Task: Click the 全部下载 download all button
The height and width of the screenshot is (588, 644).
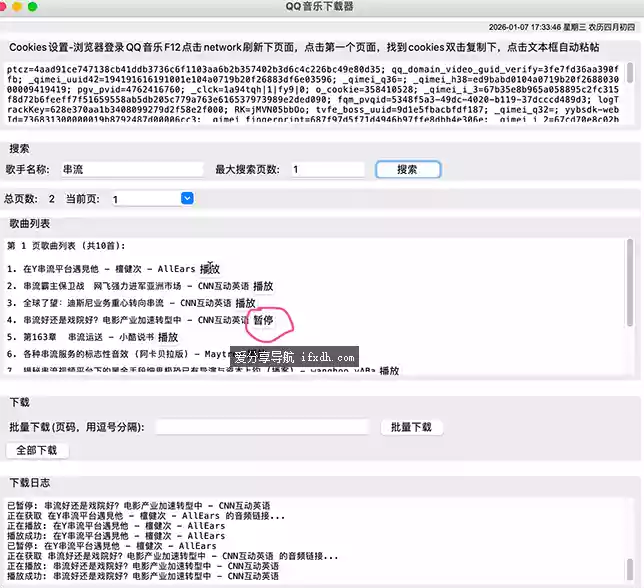Action: tap(37, 450)
